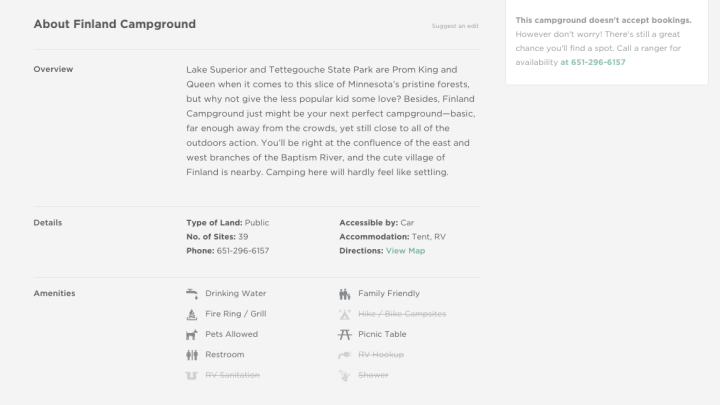This screenshot has width=720, height=405.
Task: Click the Restroom icon
Action: pyautogui.click(x=192, y=354)
